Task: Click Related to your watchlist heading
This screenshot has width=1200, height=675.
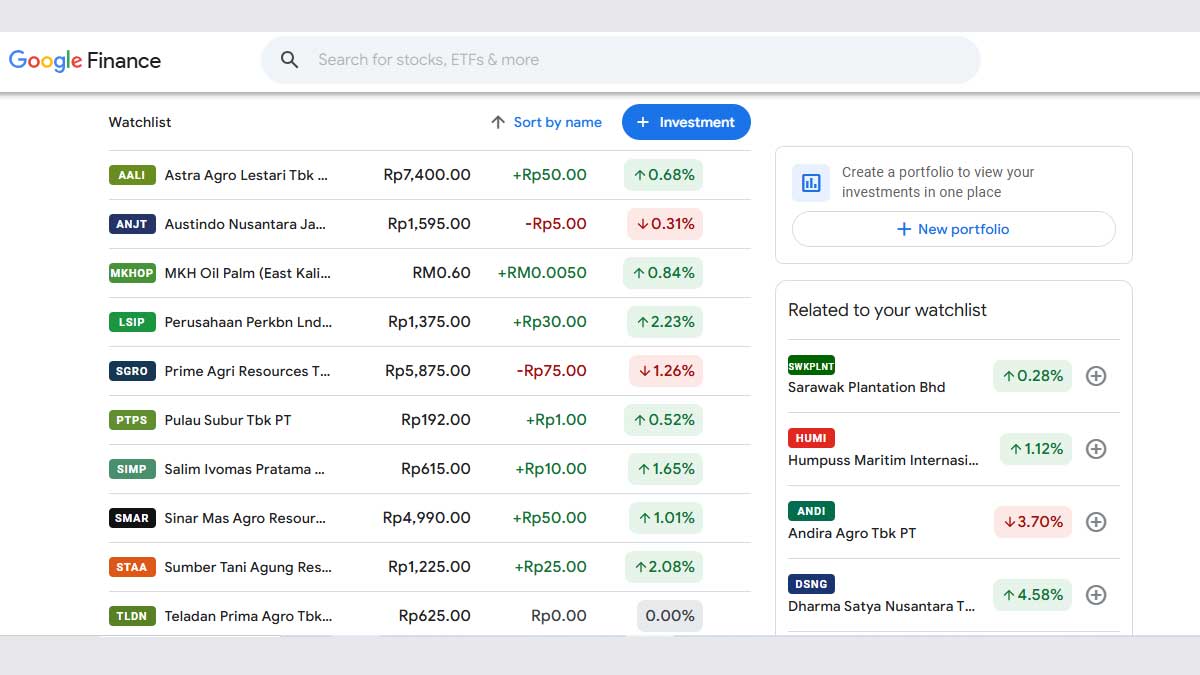Action: pyautogui.click(x=887, y=310)
